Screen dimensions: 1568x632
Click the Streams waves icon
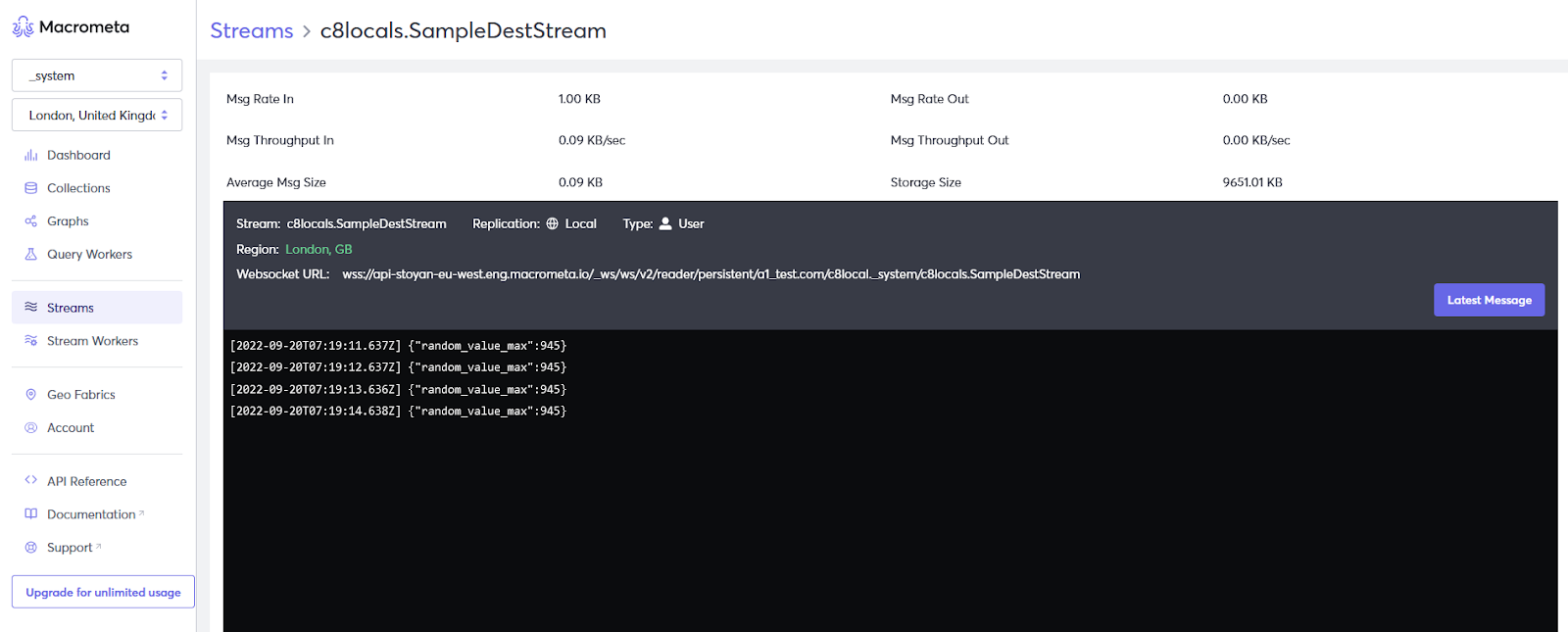31,307
